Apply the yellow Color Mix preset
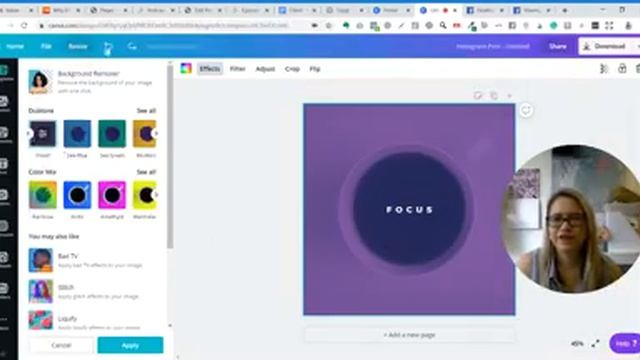 pos(144,195)
